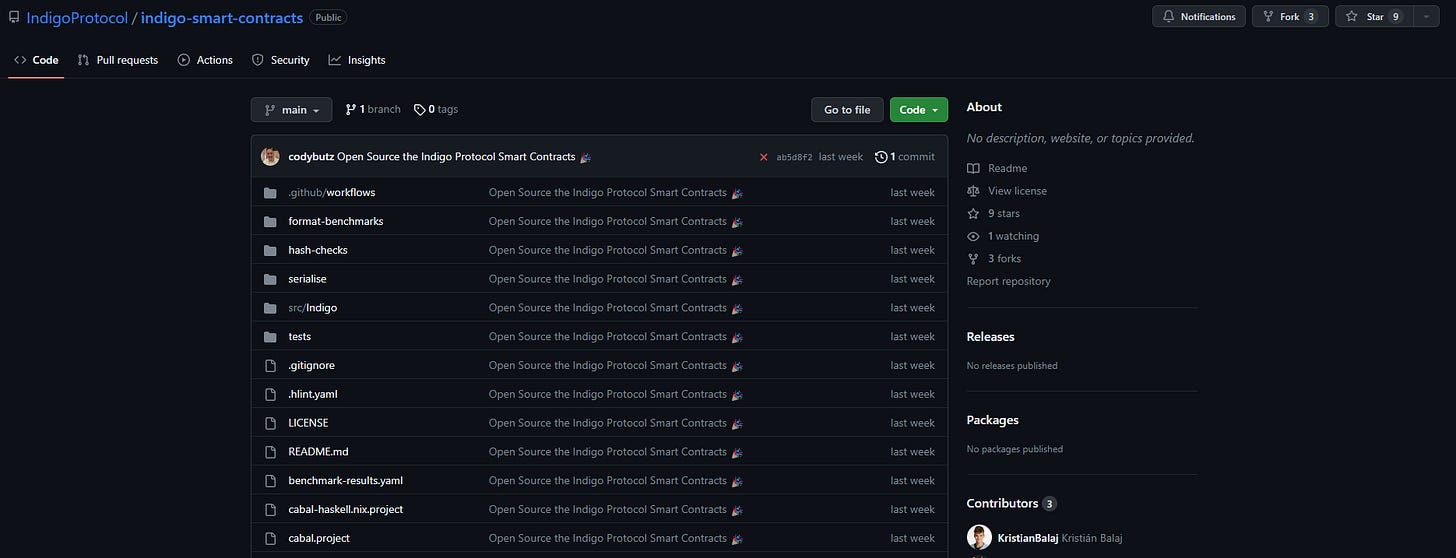
Task: Click the Go to file button
Action: (x=847, y=110)
